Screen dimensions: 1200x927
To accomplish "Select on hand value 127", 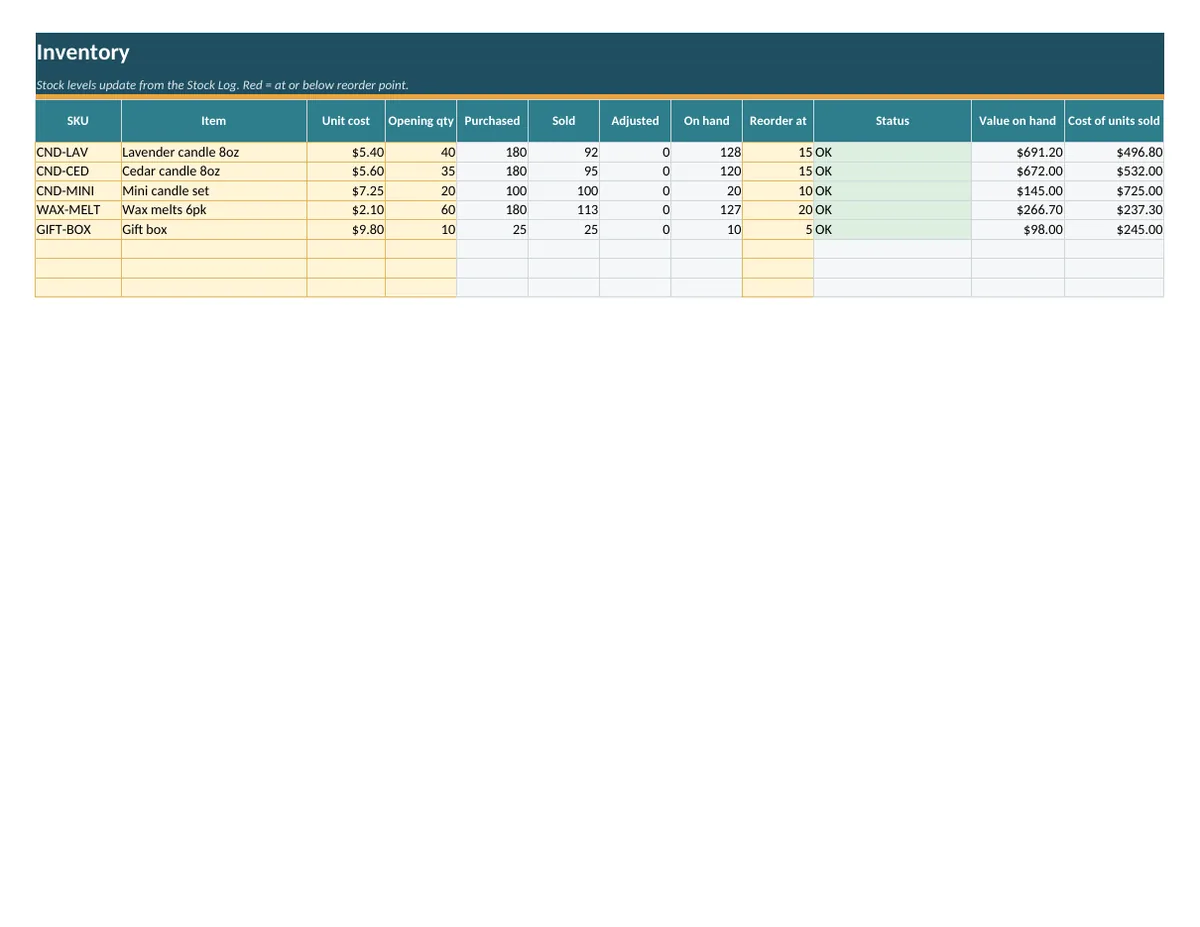I will coord(707,210).
